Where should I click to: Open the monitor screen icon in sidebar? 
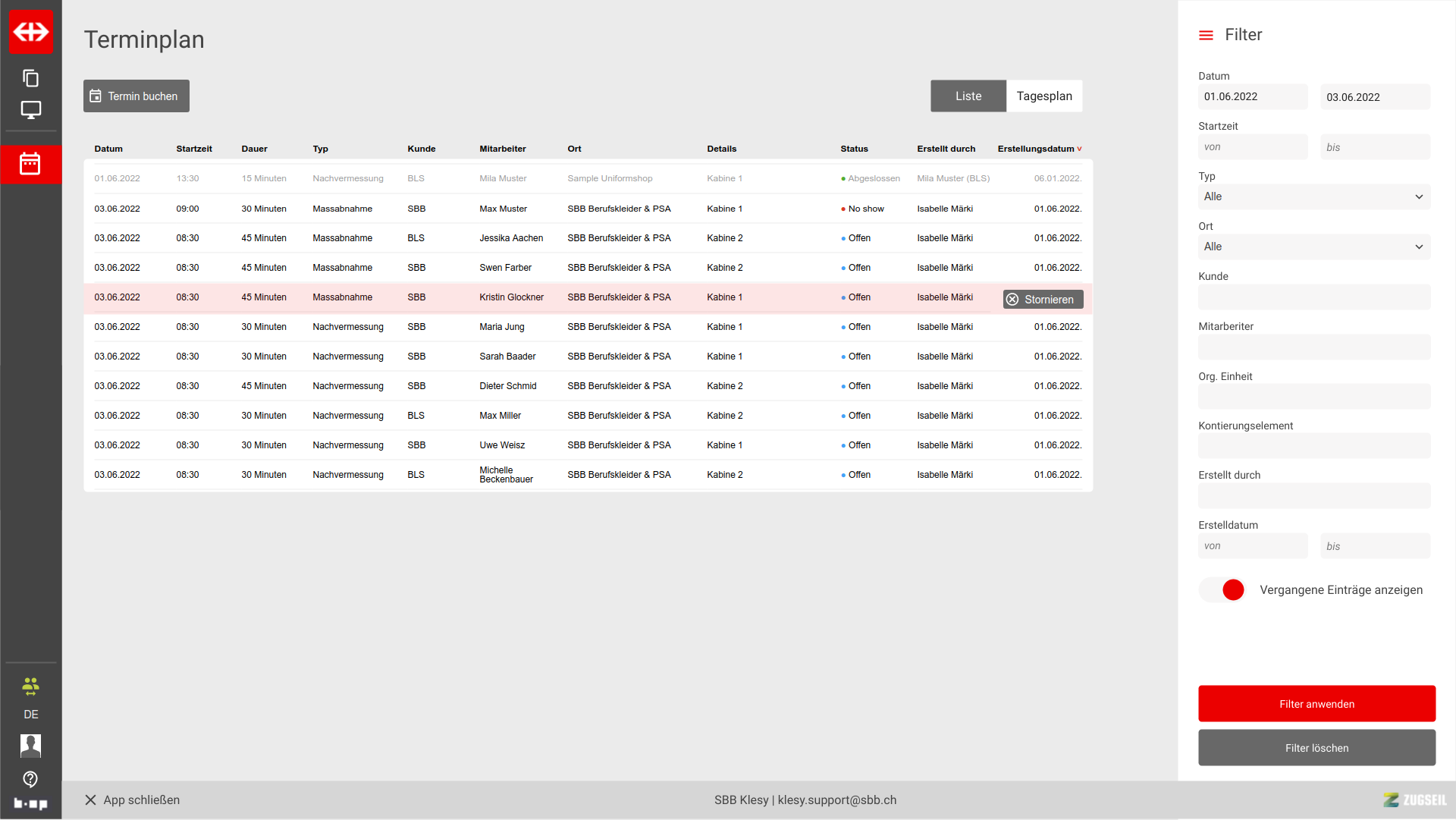click(x=30, y=110)
